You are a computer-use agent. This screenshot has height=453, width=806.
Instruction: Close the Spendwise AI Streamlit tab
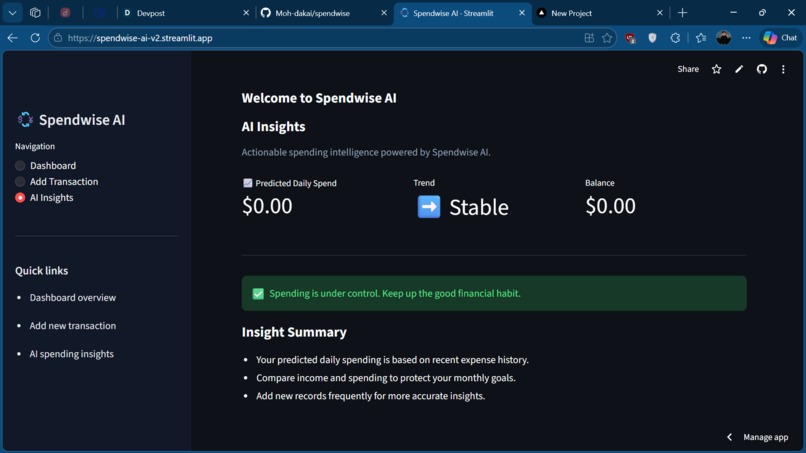[522, 13]
